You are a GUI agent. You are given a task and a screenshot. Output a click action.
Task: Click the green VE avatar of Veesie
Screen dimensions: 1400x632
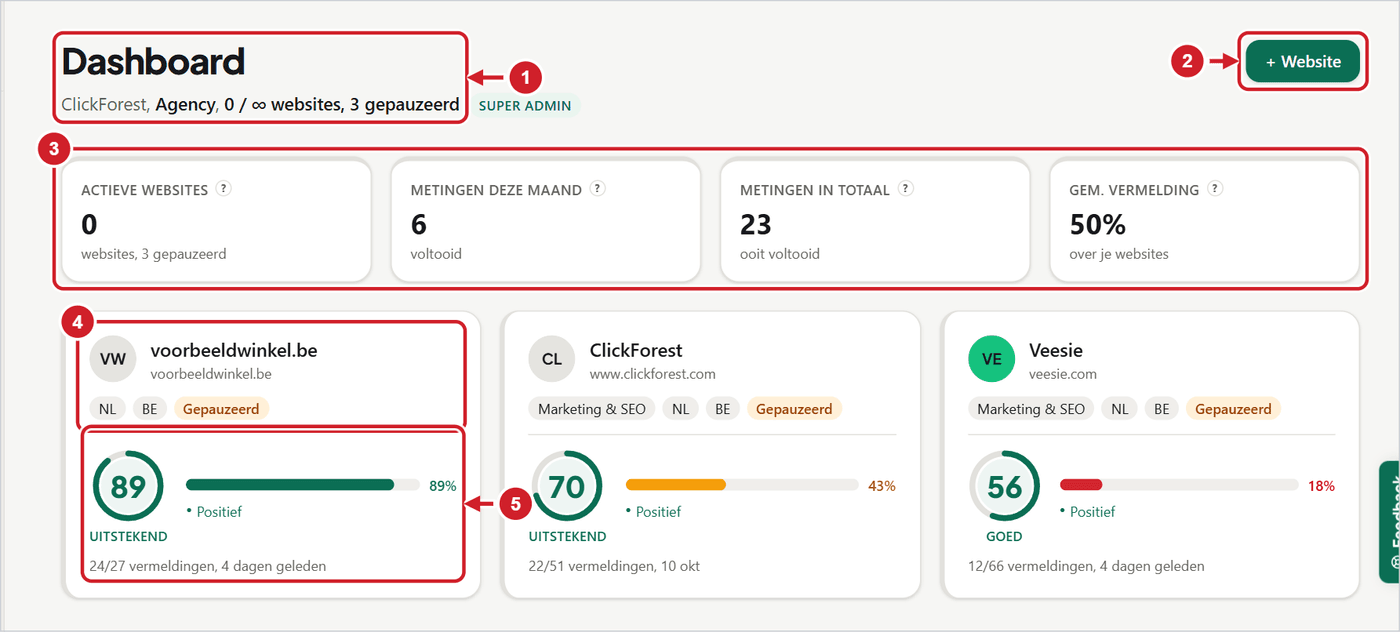pos(992,359)
